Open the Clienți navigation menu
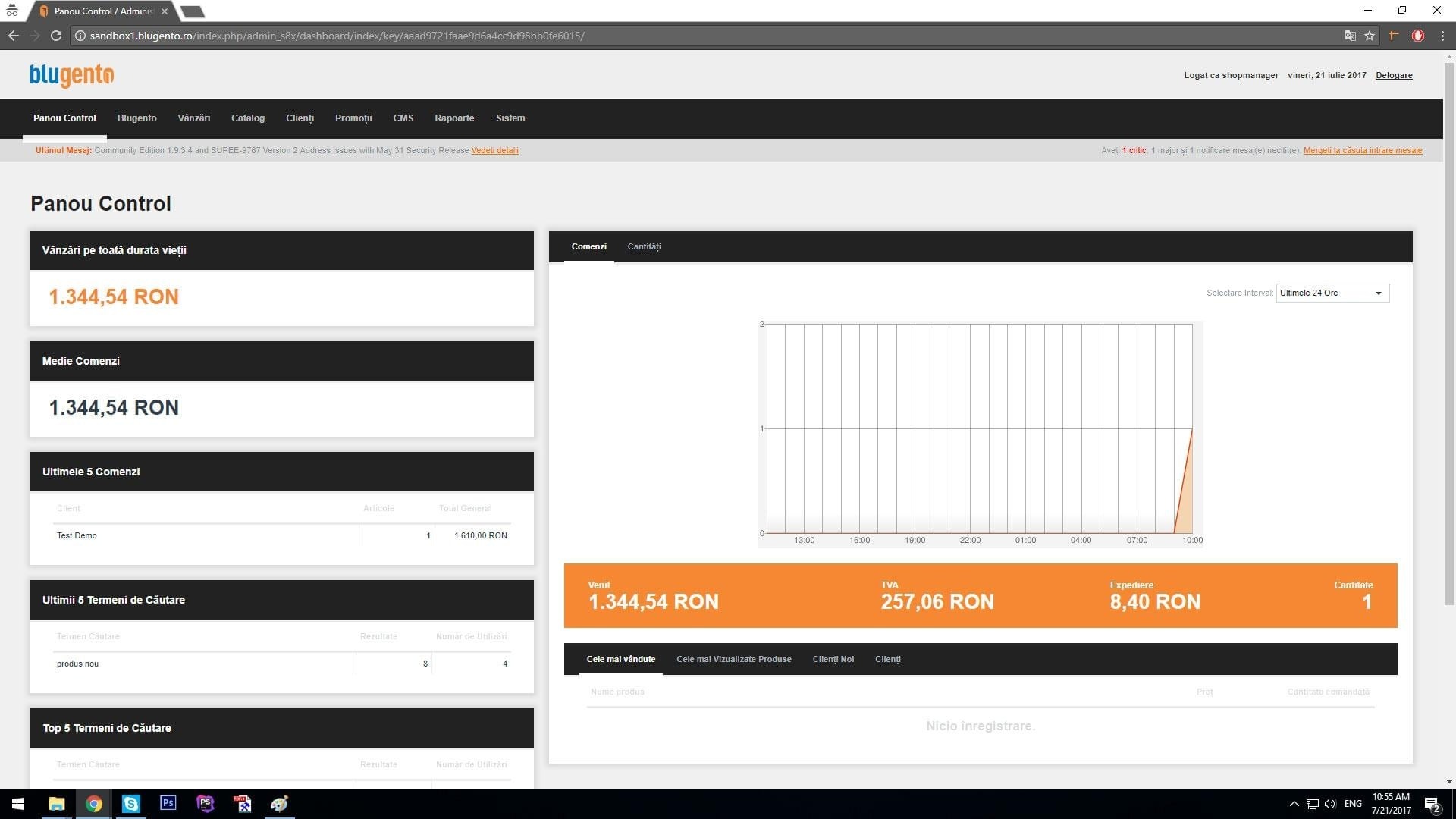 click(300, 118)
